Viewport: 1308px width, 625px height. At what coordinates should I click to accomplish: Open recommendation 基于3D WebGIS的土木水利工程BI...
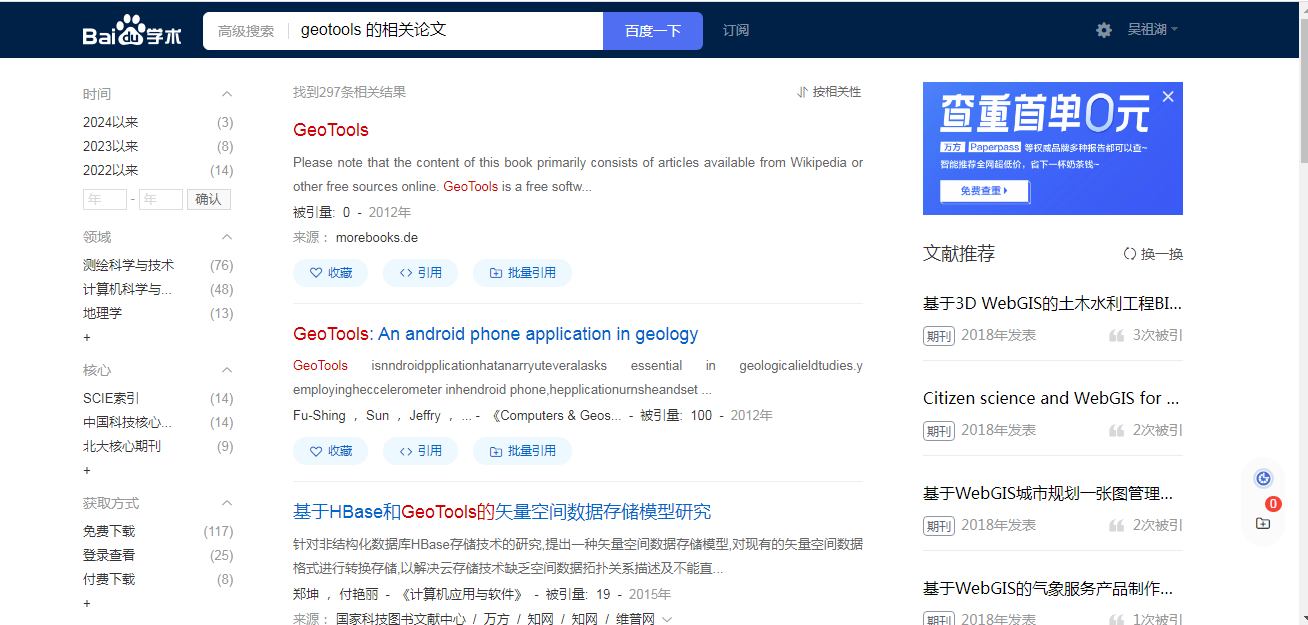coord(1053,303)
